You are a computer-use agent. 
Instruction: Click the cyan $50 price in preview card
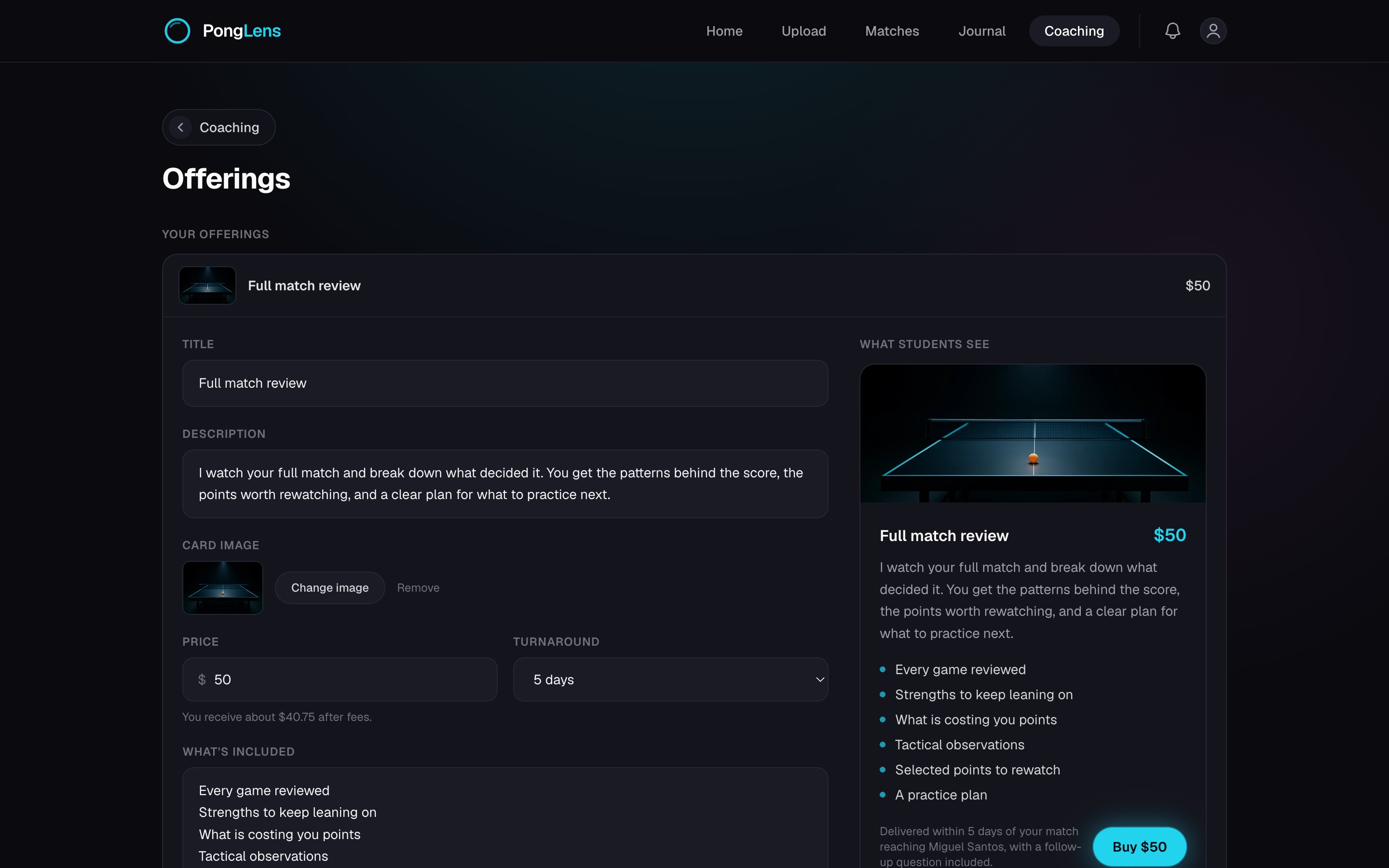click(x=1169, y=536)
